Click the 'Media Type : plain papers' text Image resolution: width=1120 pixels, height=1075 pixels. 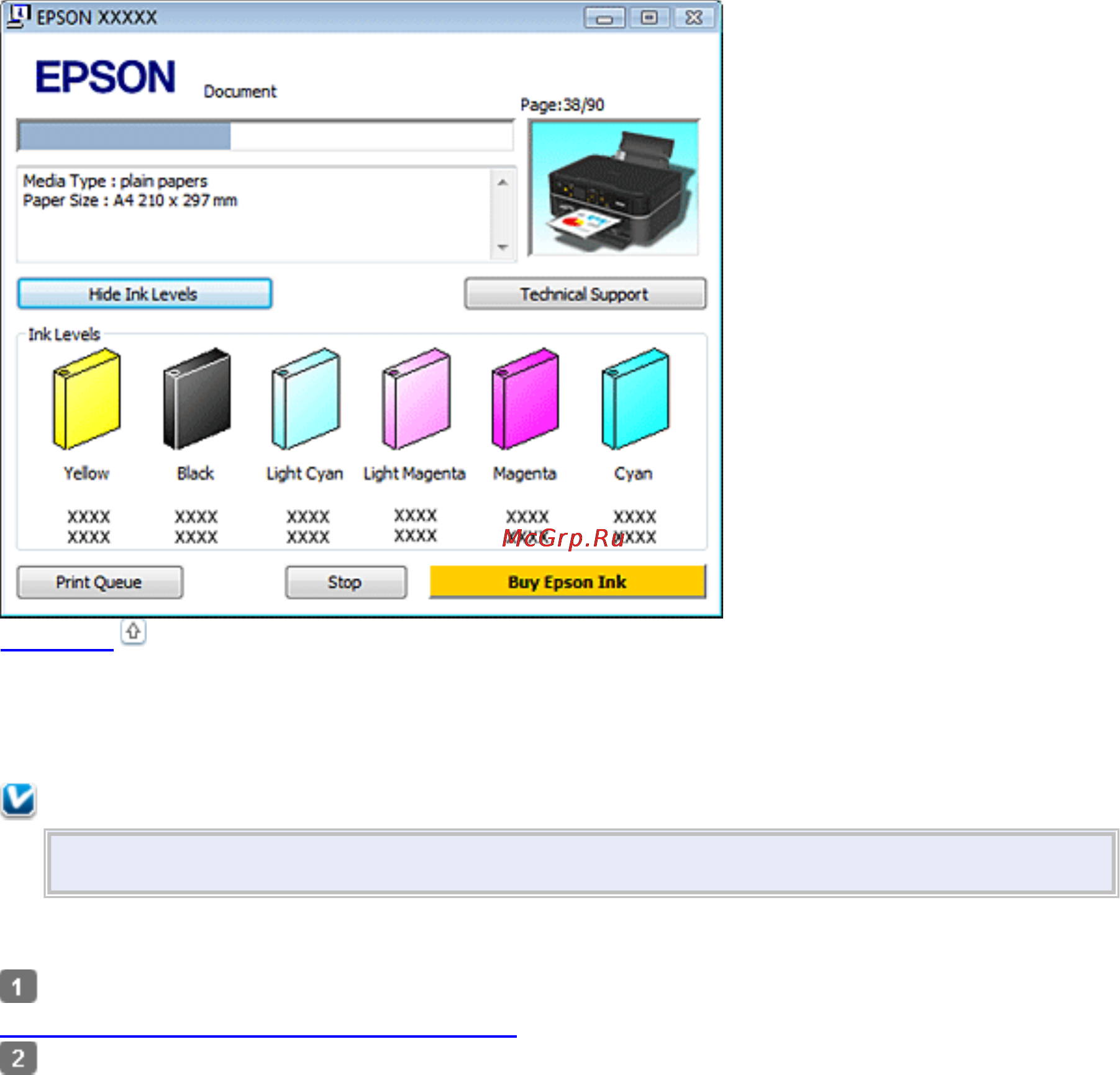[115, 181]
